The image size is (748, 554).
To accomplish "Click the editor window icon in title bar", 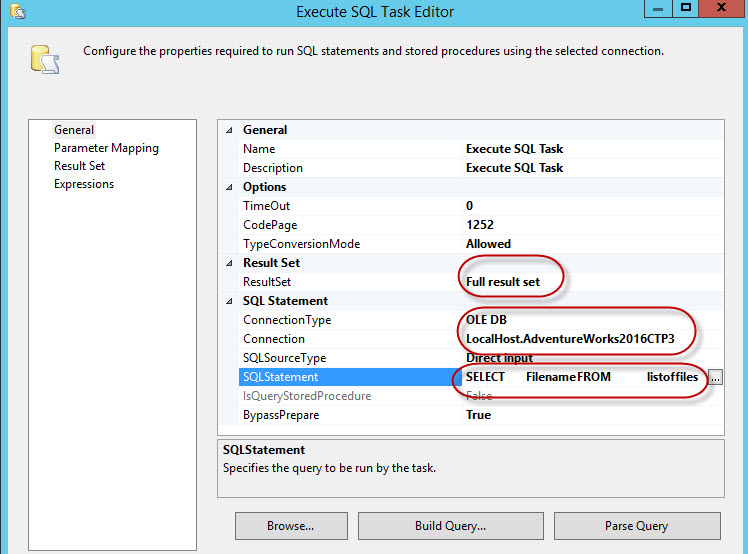I will click(x=17, y=11).
